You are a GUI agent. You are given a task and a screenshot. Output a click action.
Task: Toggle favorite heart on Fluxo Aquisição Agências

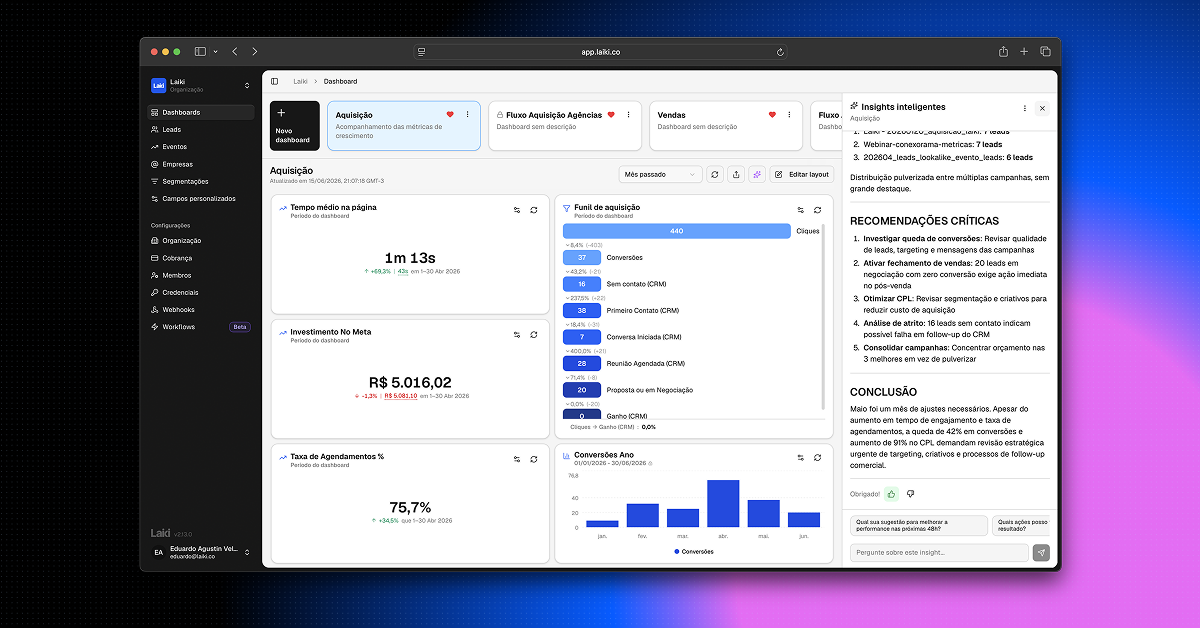pyautogui.click(x=611, y=115)
